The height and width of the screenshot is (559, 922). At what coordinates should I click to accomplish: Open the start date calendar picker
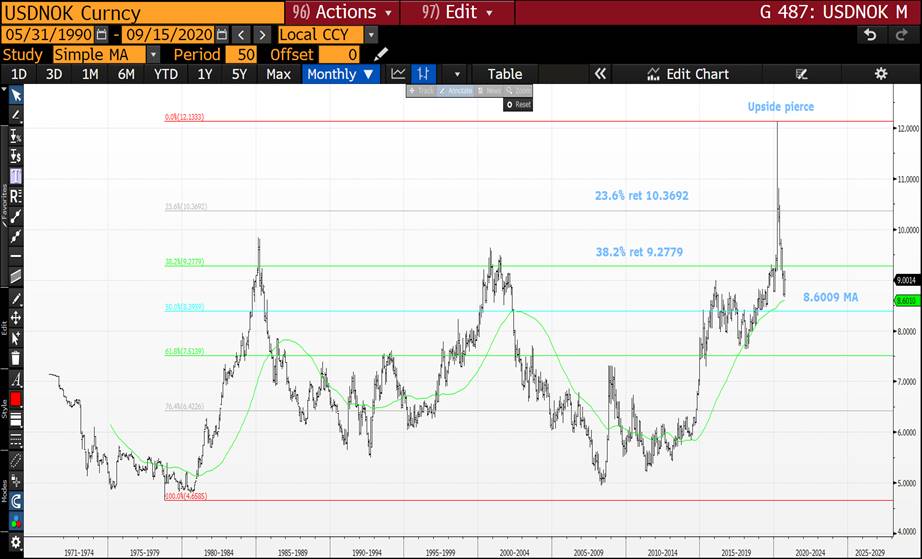(x=102, y=35)
